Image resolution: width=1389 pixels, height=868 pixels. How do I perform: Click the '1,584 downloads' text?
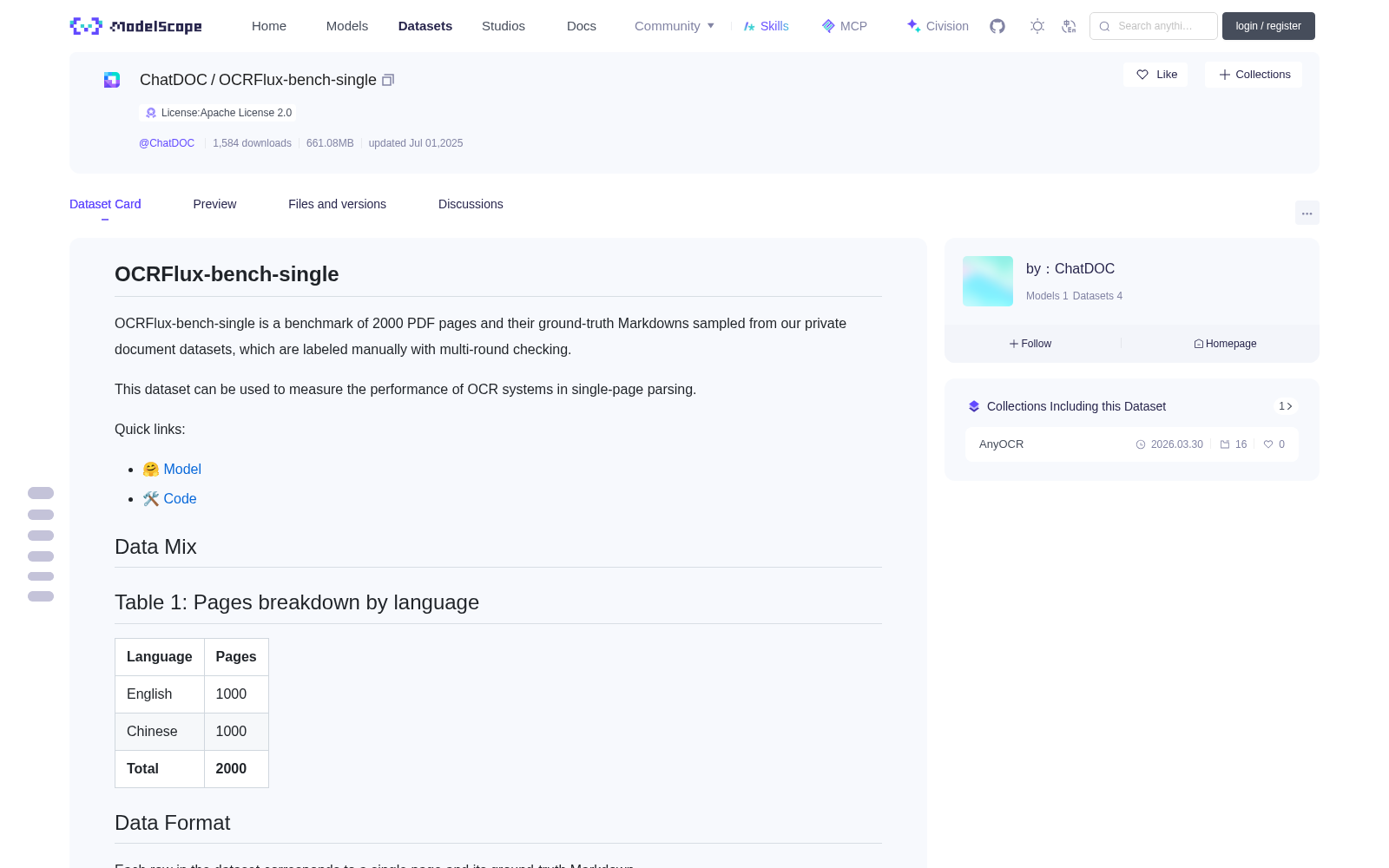(252, 143)
